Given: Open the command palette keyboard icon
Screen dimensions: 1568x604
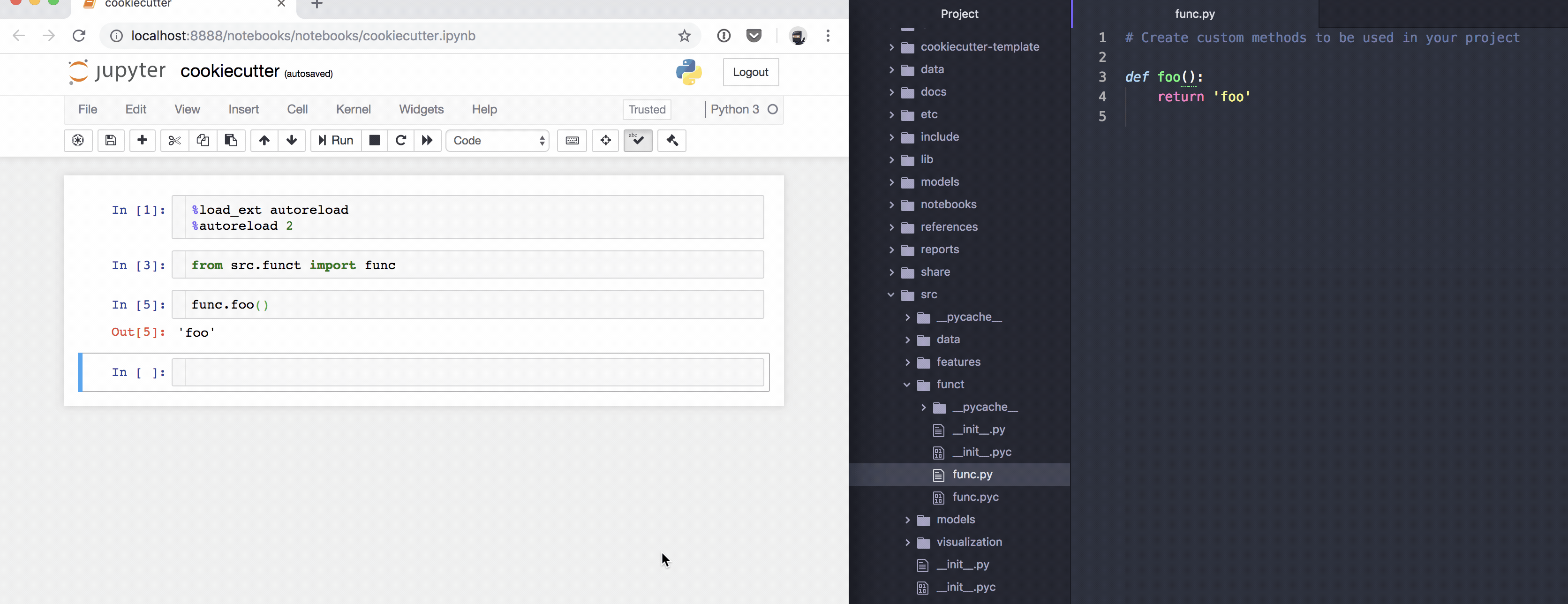Looking at the screenshot, I should [x=572, y=141].
